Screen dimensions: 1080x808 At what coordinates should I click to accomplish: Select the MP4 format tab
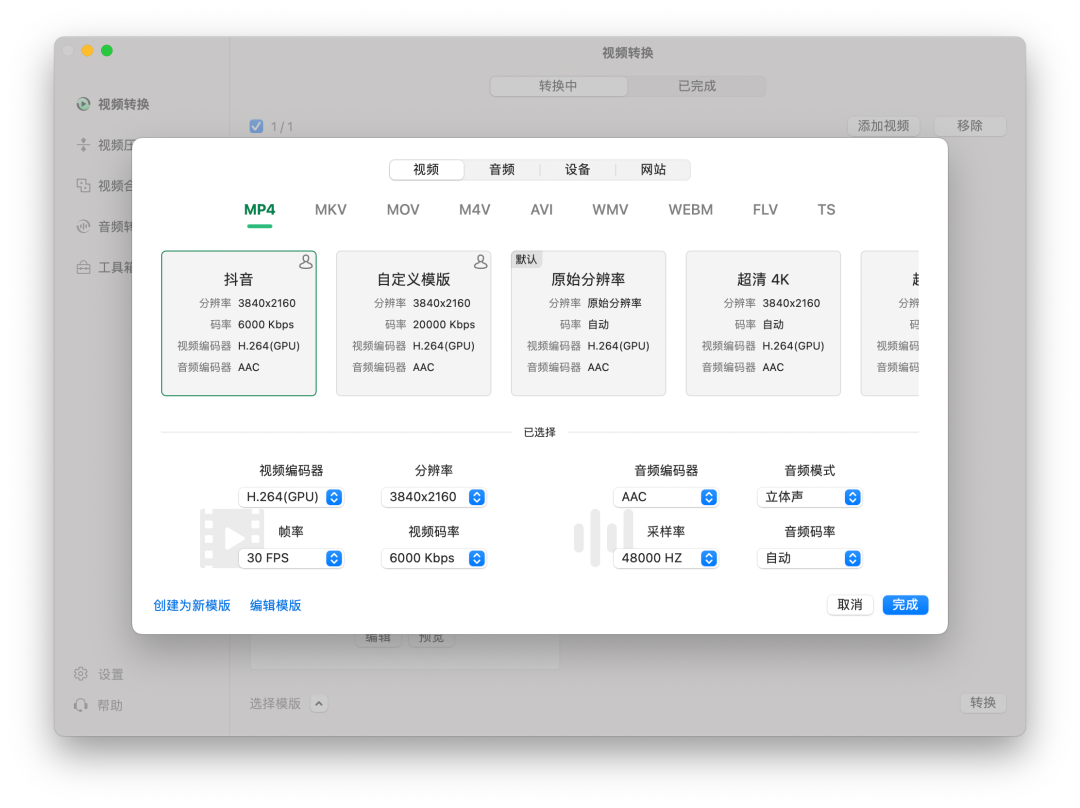pyautogui.click(x=260, y=209)
